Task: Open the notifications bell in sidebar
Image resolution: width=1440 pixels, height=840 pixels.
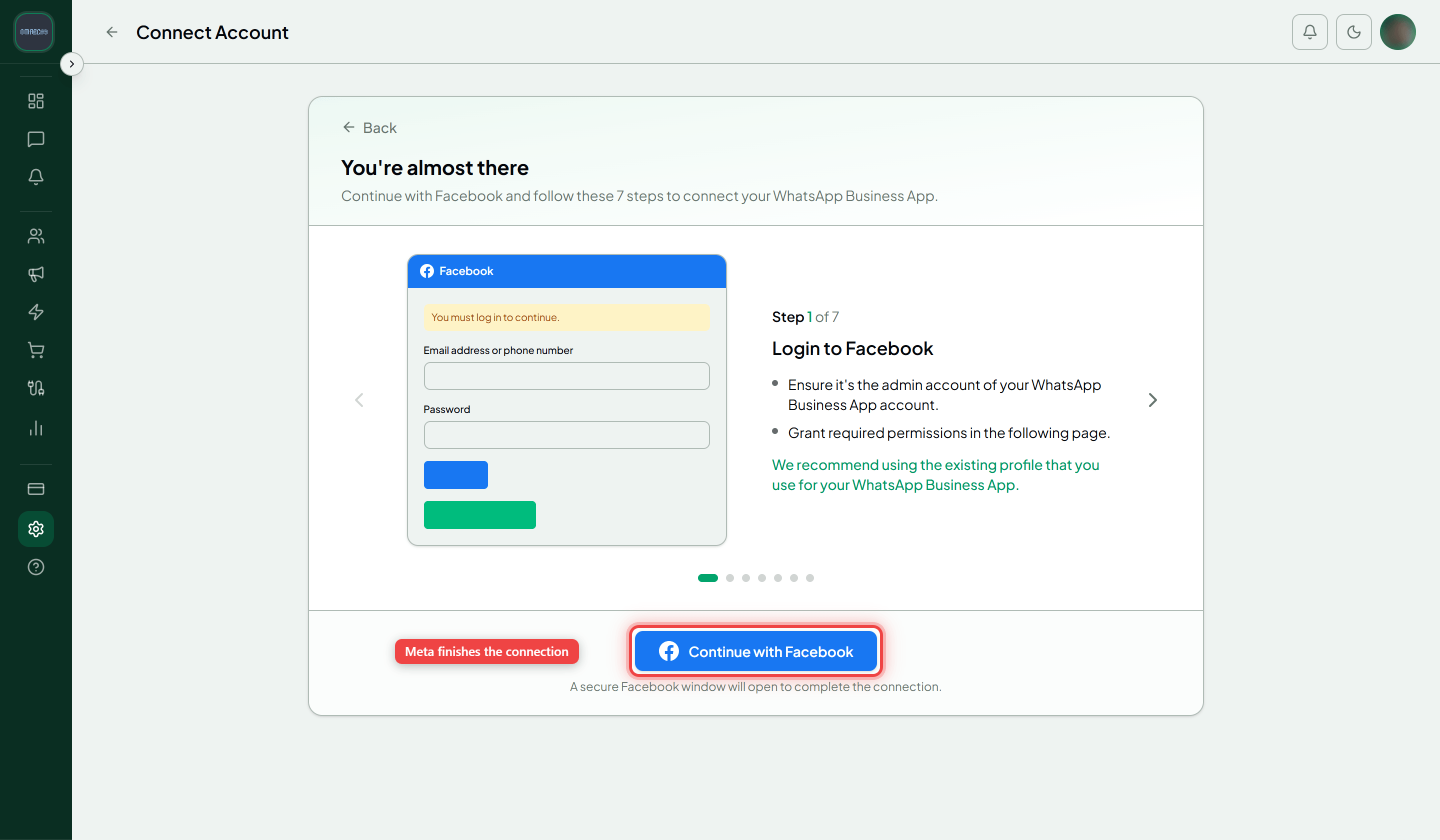Action: click(x=35, y=176)
